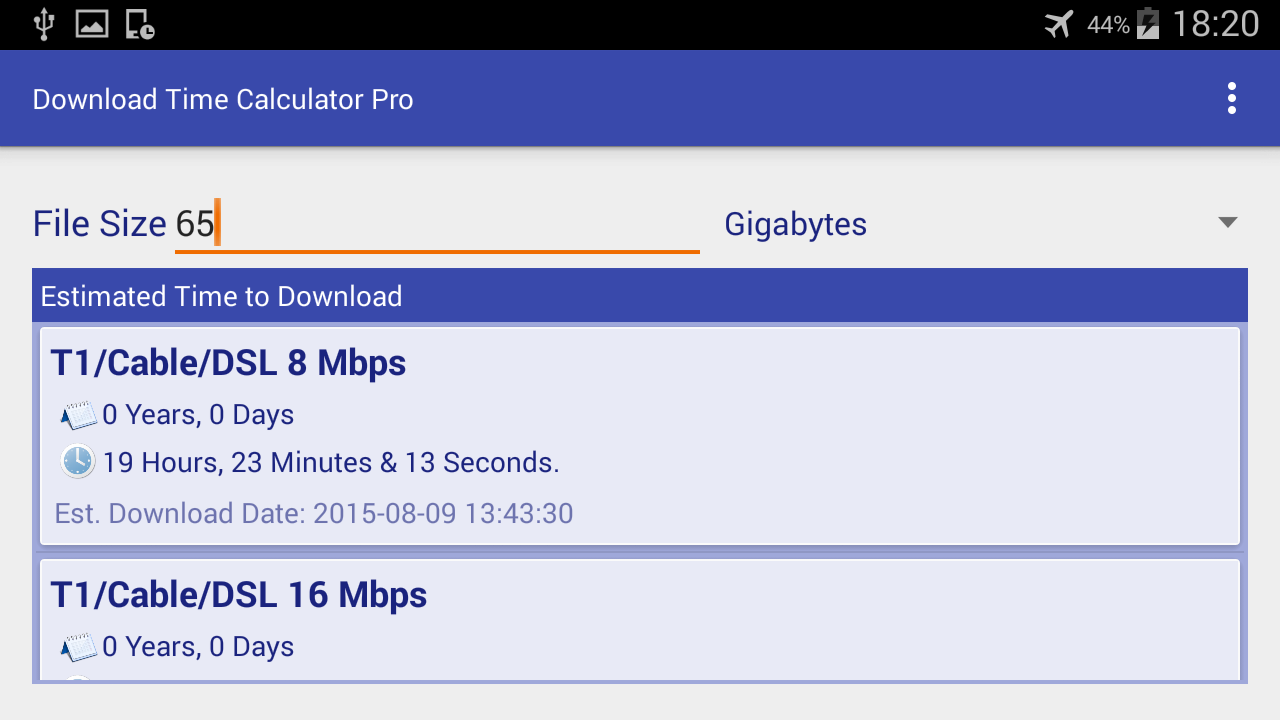Tap the airplane mode status icon
This screenshot has height=720, width=1280.
[1059, 24]
